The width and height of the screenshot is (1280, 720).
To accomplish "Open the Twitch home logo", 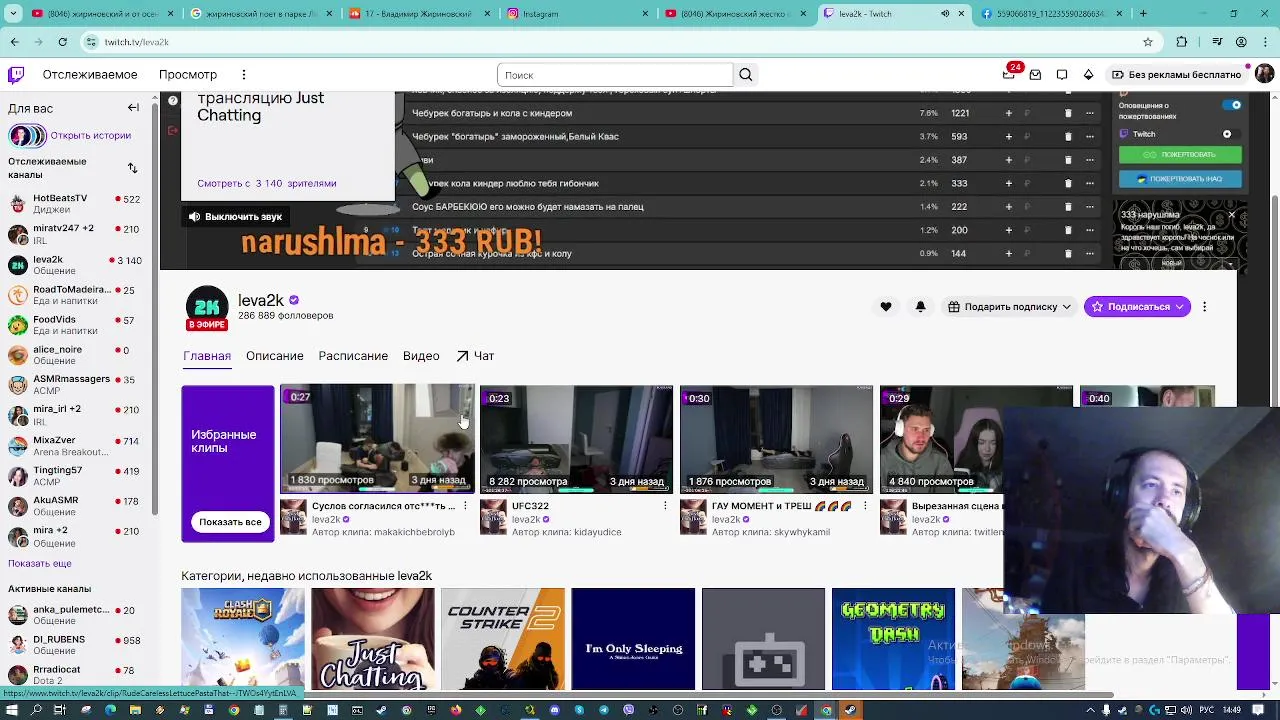I will tap(16, 75).
